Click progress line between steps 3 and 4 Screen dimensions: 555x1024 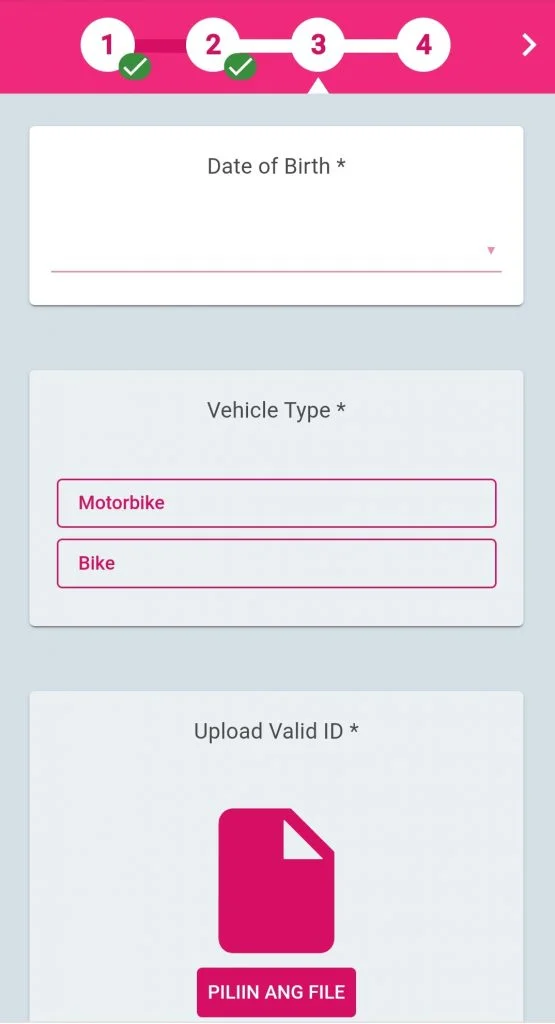371,46
